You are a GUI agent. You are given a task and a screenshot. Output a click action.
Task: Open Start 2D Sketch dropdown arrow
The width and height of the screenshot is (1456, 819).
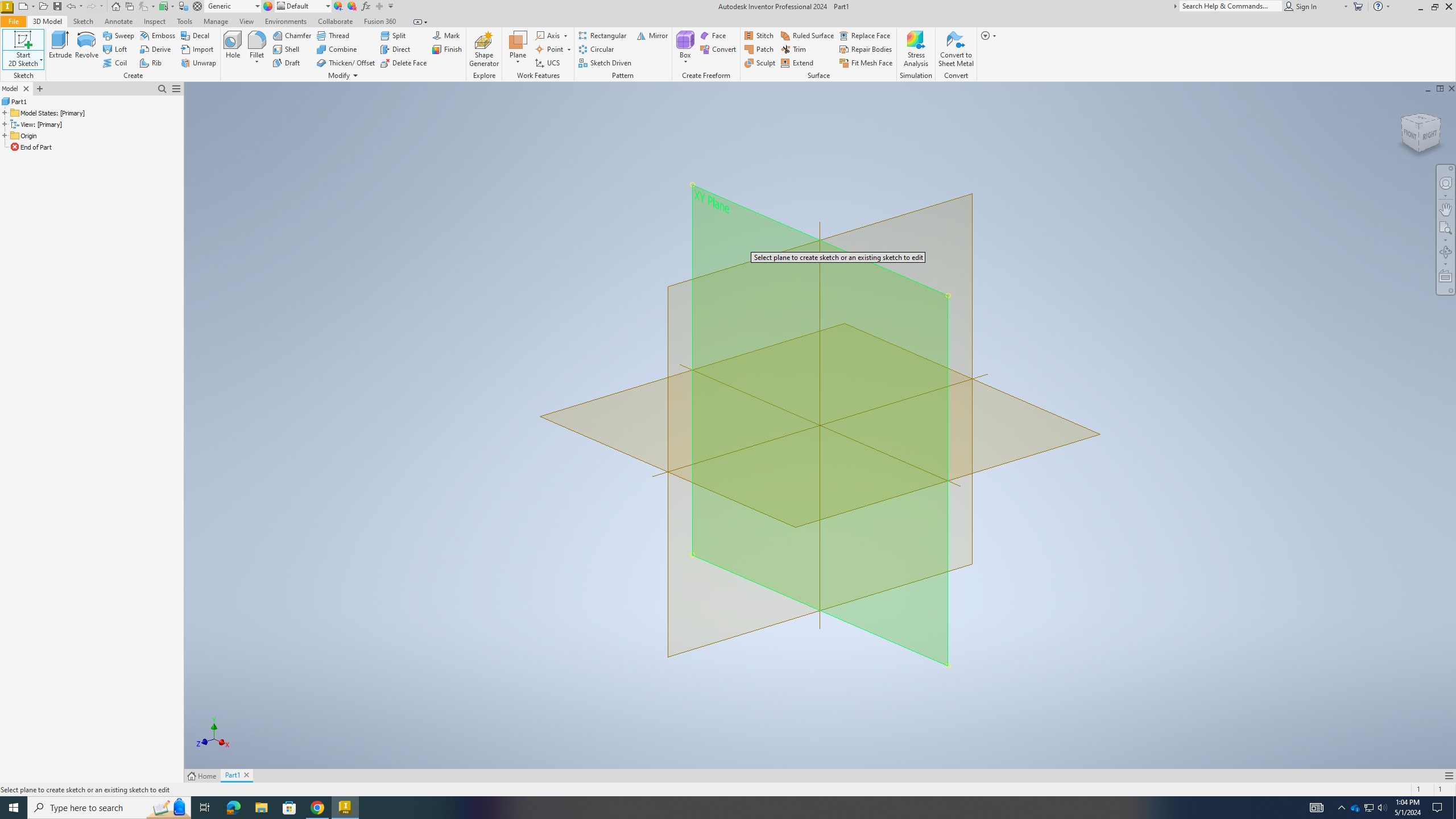click(x=41, y=60)
